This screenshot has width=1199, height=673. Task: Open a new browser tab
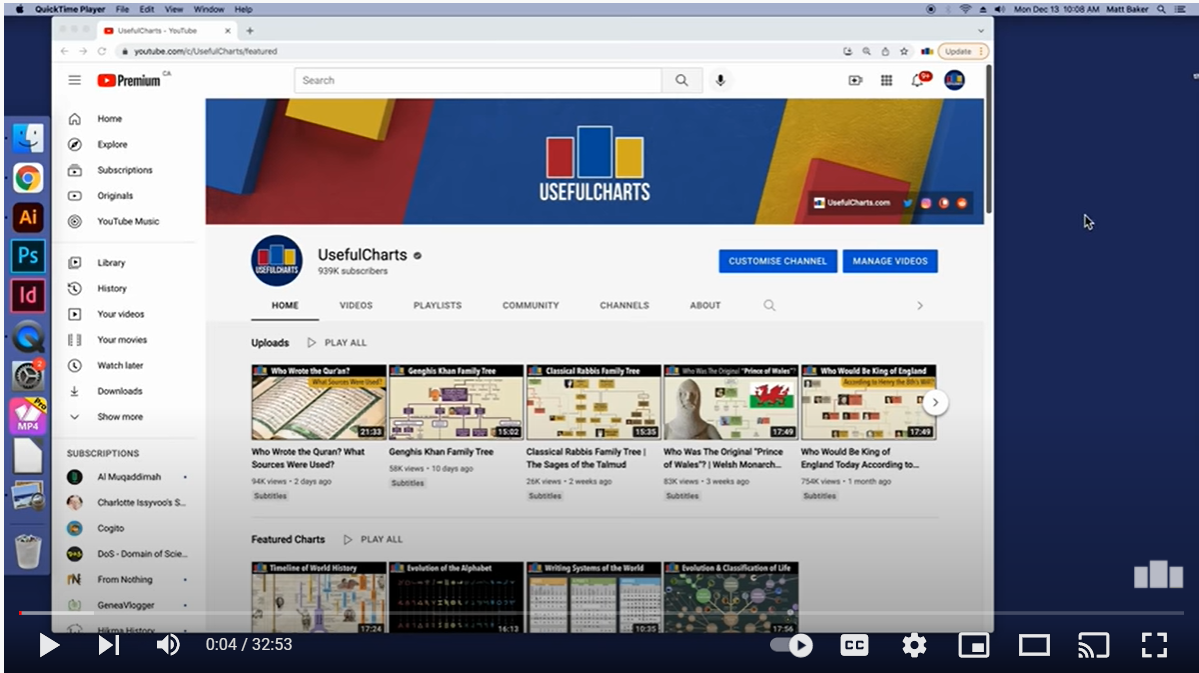pos(250,31)
